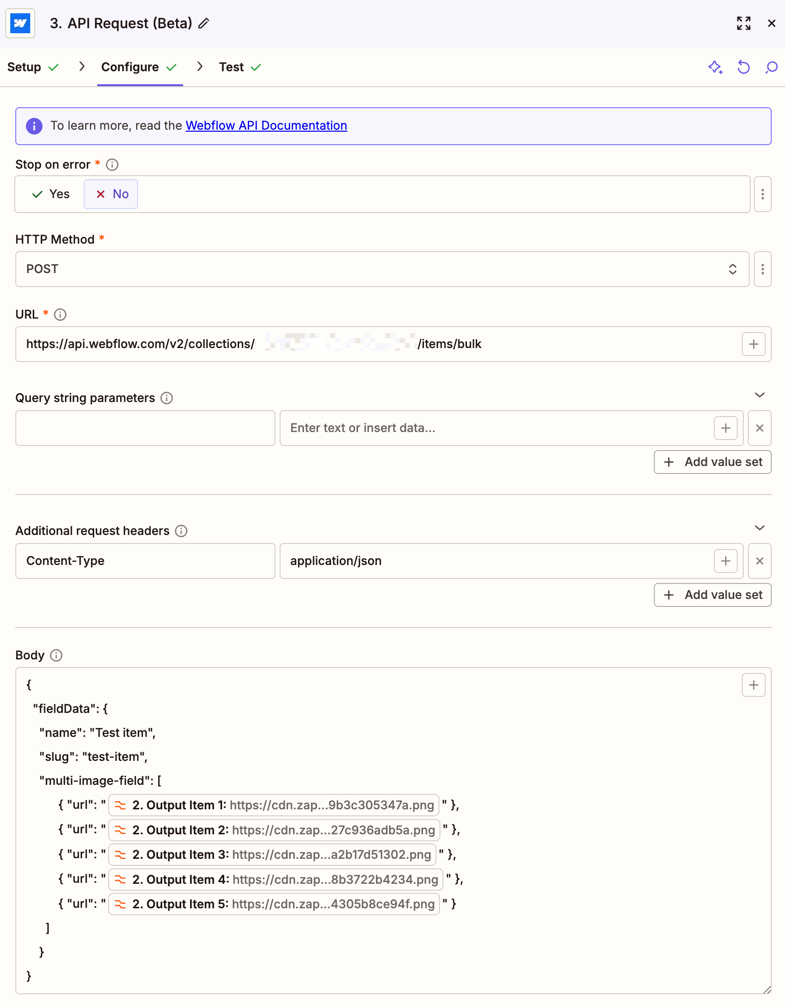
Task: Click the undo/refresh arrow icon
Action: click(x=743, y=67)
